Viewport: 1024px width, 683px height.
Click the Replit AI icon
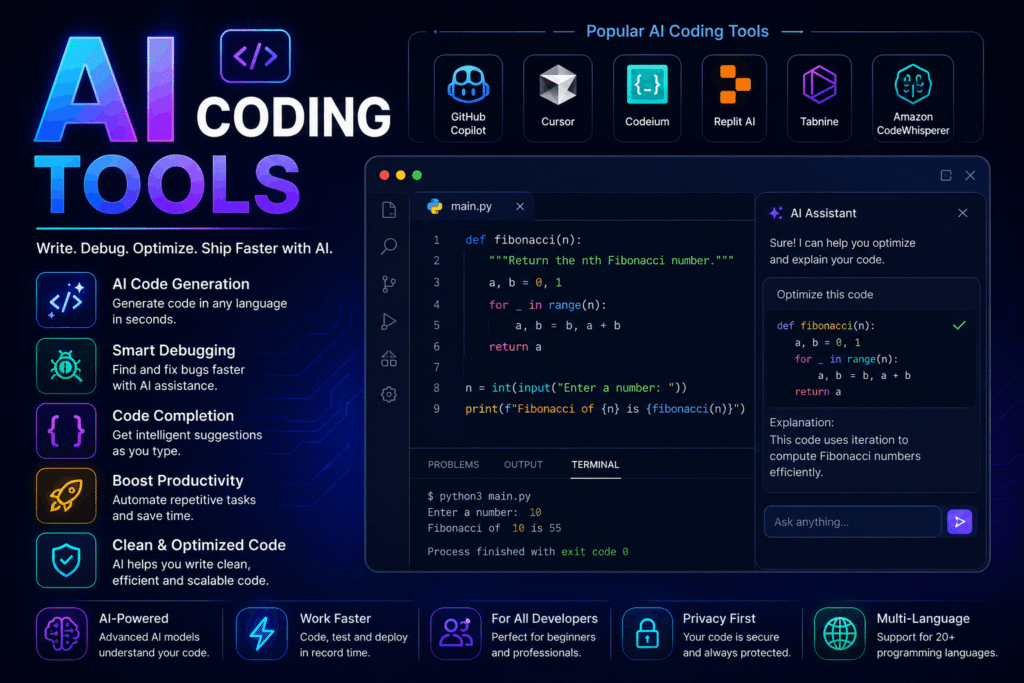(734, 84)
